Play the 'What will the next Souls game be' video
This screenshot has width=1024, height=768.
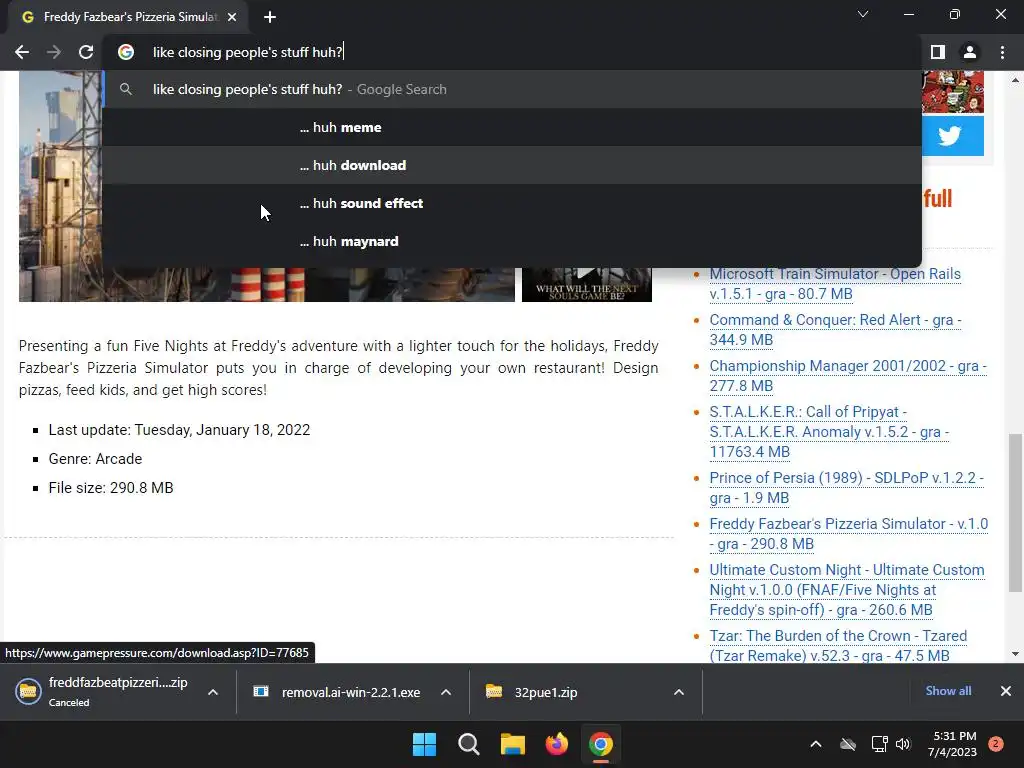pos(586,284)
